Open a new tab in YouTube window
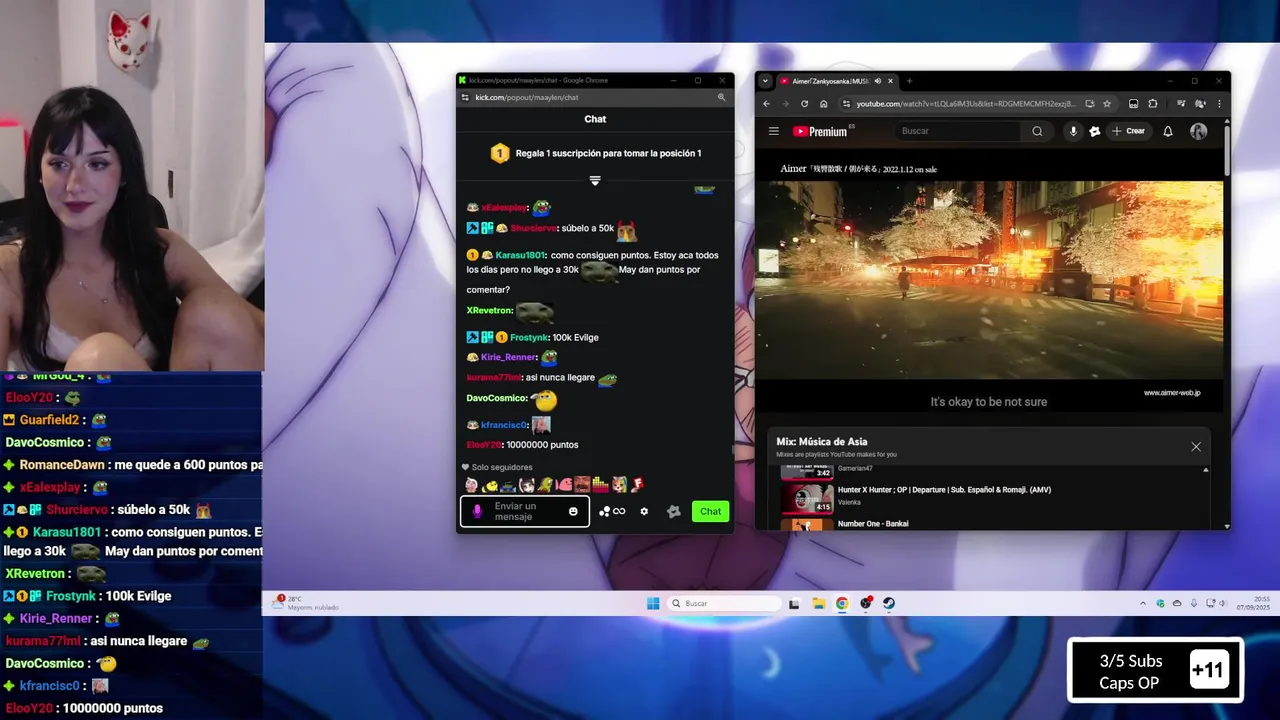 (909, 81)
